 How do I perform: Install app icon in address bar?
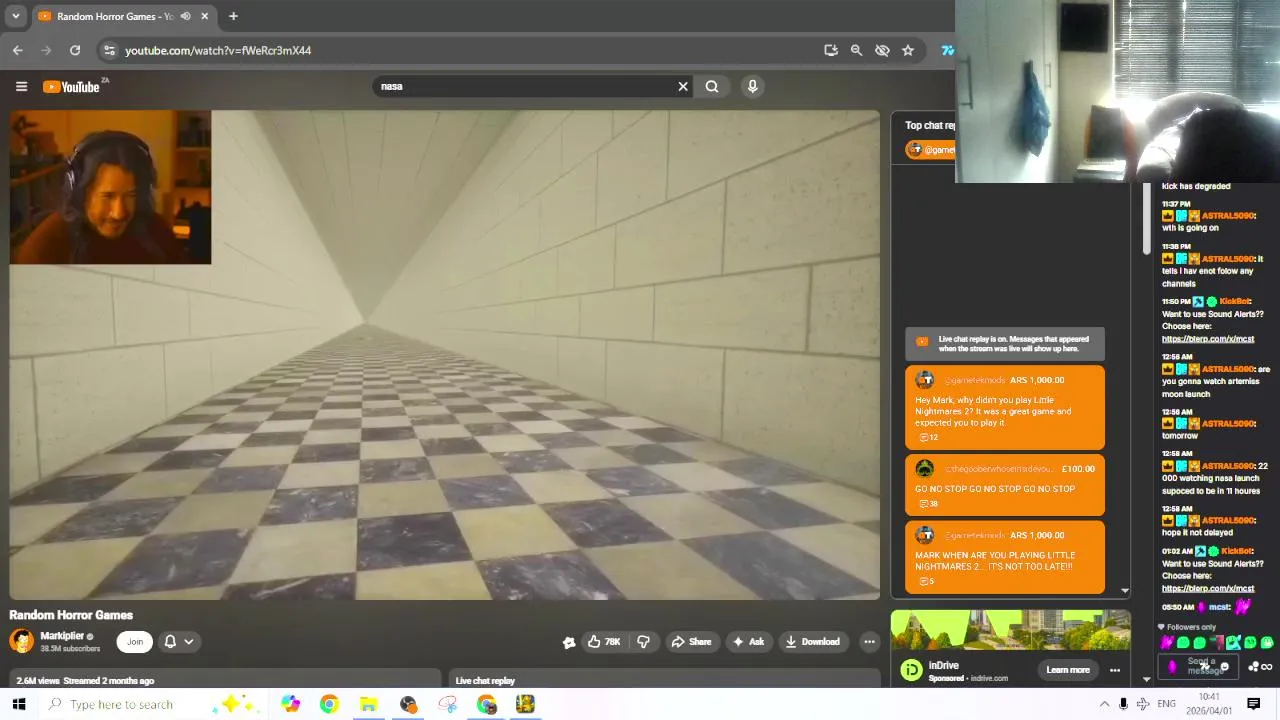click(831, 50)
